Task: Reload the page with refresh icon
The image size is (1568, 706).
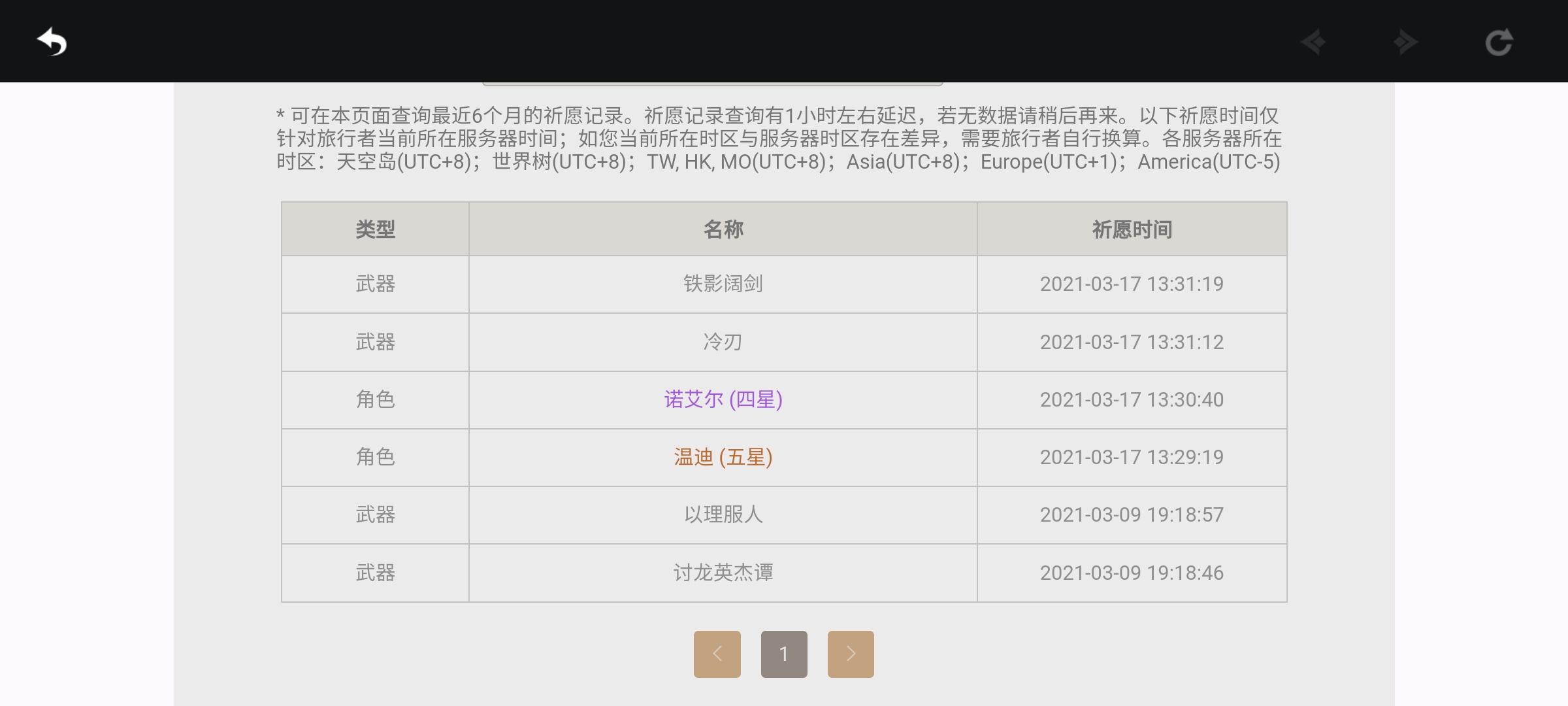Action: [1499, 42]
